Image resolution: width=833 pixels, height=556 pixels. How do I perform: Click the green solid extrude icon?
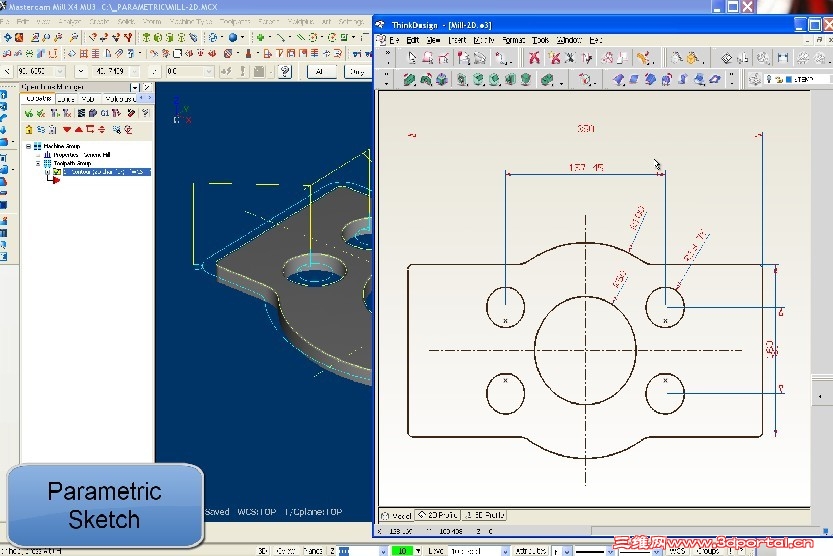(409, 80)
